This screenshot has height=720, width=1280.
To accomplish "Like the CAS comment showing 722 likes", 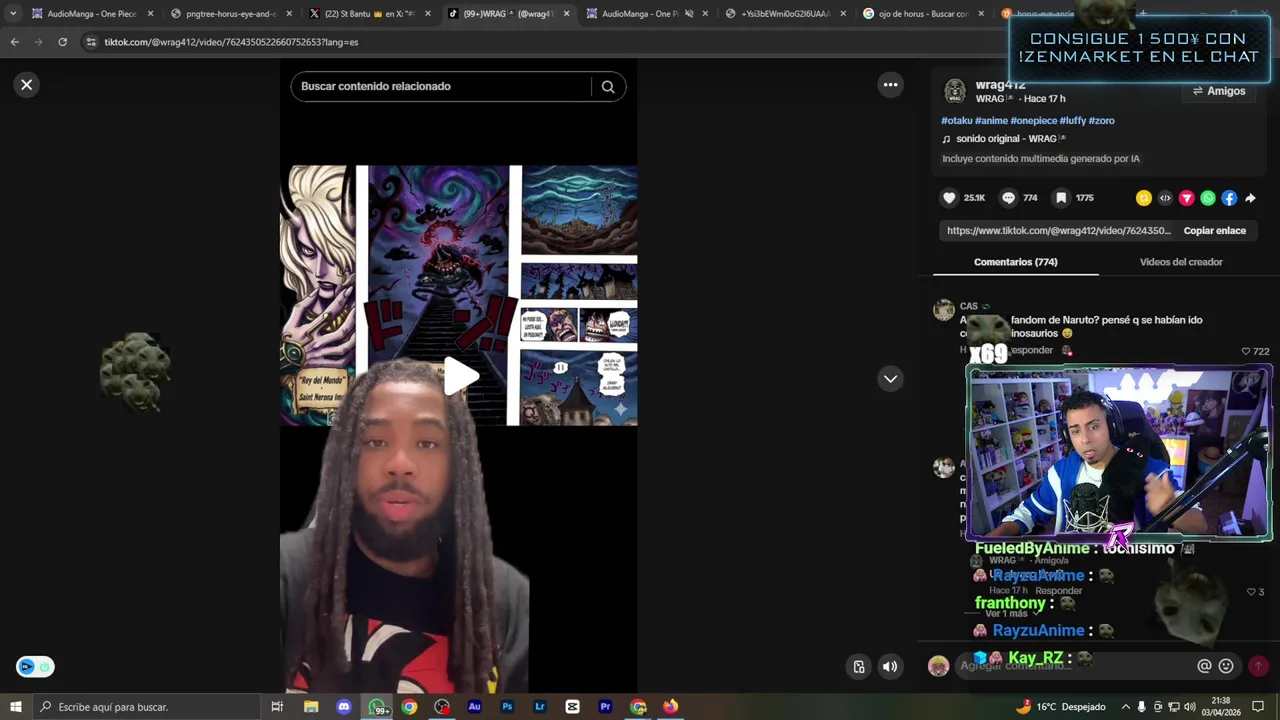I will (x=1246, y=351).
